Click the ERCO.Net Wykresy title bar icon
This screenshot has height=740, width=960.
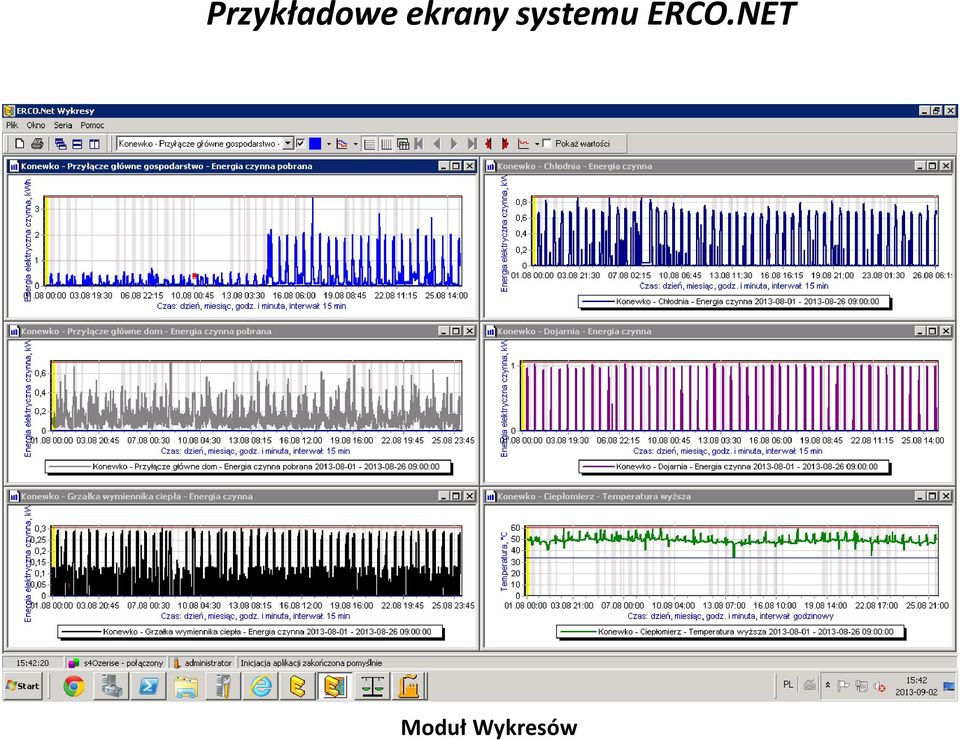point(9,111)
